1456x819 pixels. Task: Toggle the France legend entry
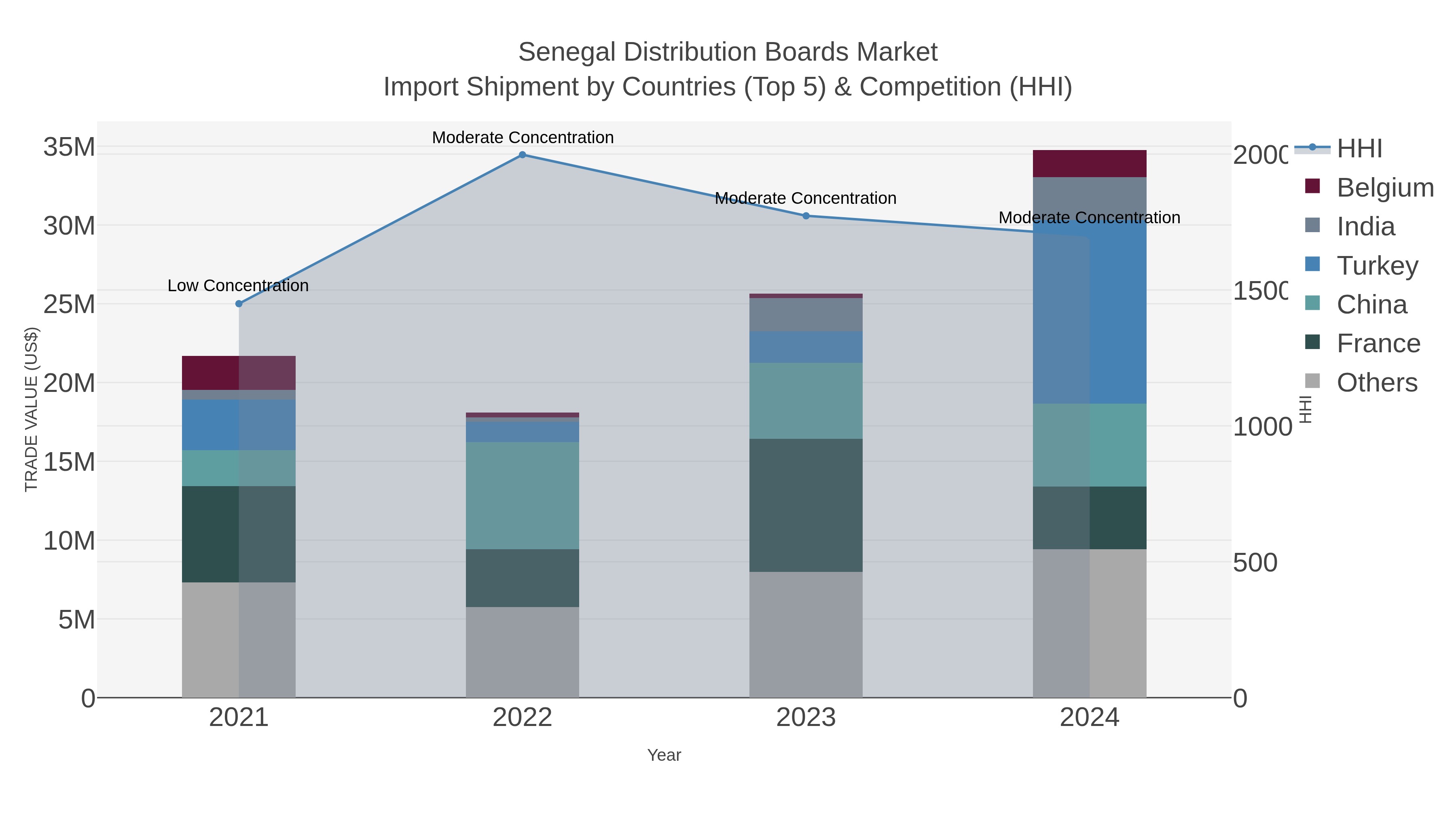[x=1362, y=343]
